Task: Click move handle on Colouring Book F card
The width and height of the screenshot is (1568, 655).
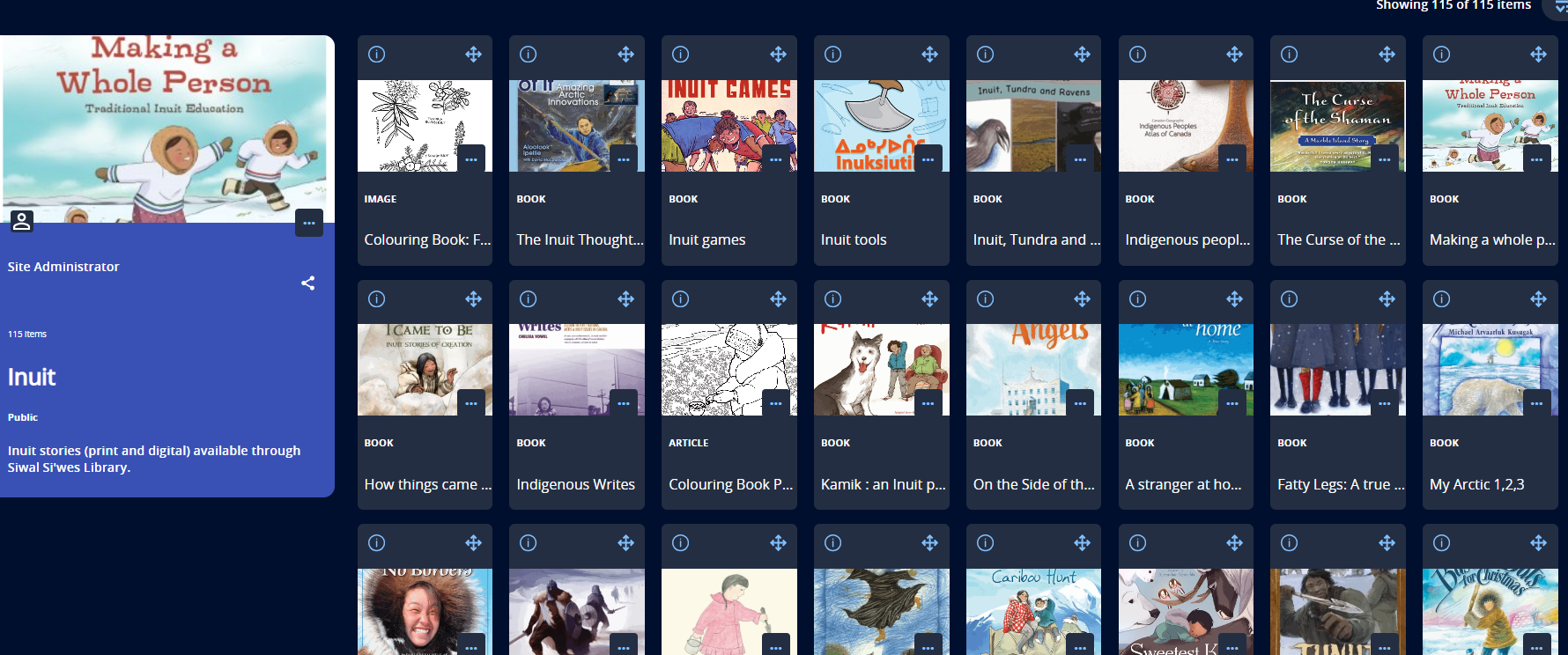Action: click(473, 55)
